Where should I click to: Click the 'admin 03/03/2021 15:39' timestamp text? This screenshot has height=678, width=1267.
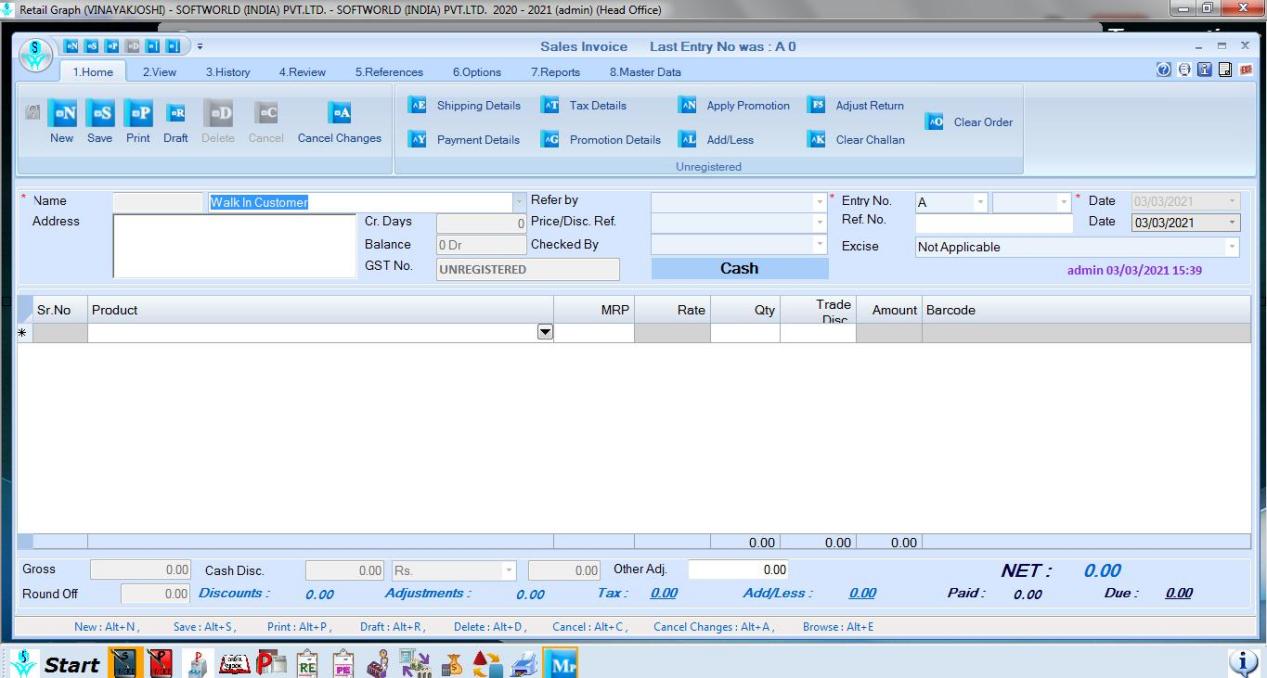point(1135,270)
